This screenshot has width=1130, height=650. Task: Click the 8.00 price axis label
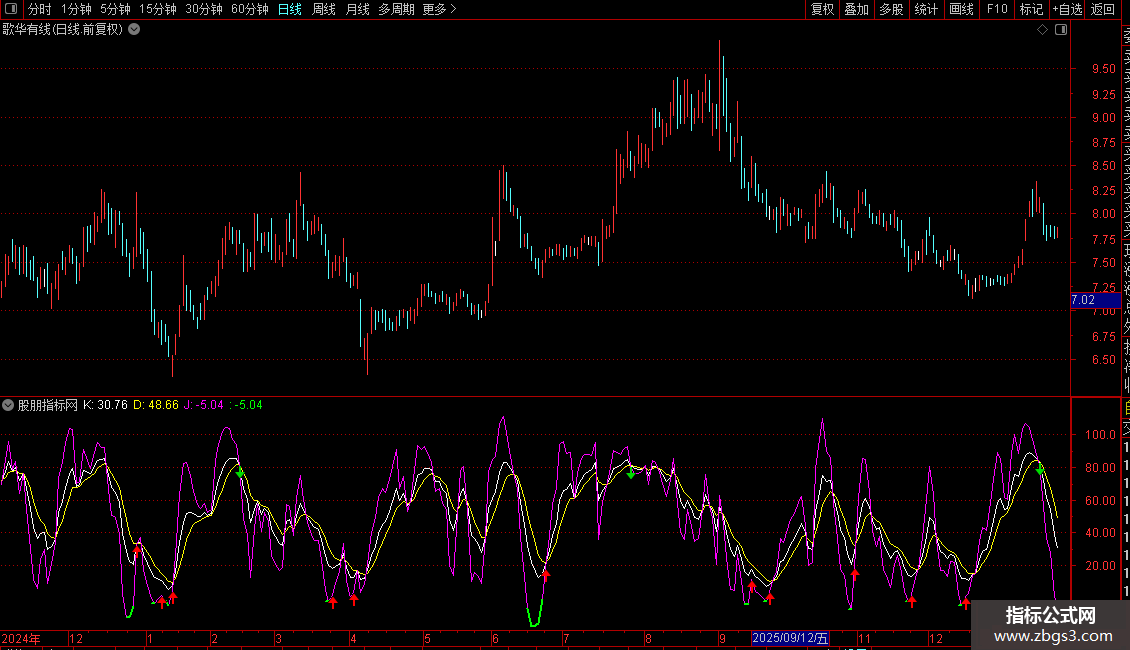[1103, 214]
